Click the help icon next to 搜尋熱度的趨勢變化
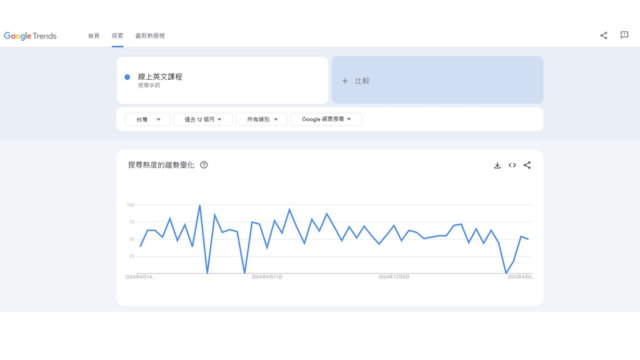The image size is (640, 360). 204,165
